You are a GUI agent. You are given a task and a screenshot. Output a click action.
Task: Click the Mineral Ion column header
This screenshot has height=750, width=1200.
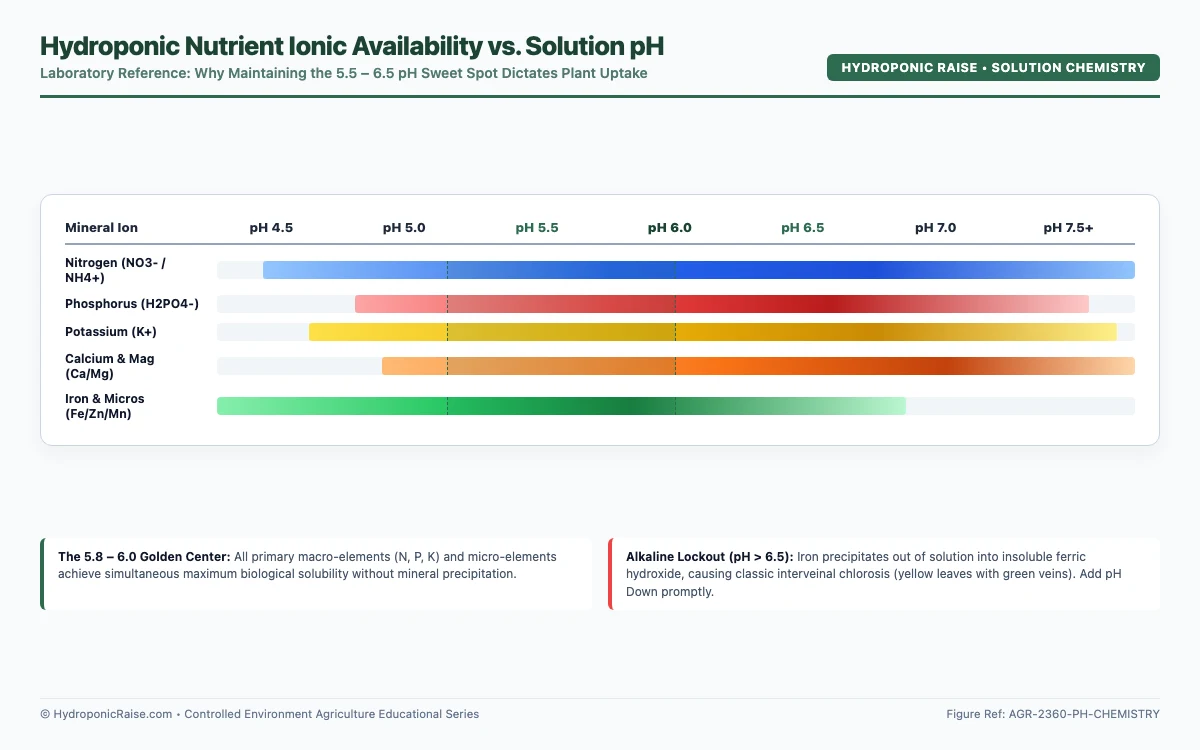102,228
